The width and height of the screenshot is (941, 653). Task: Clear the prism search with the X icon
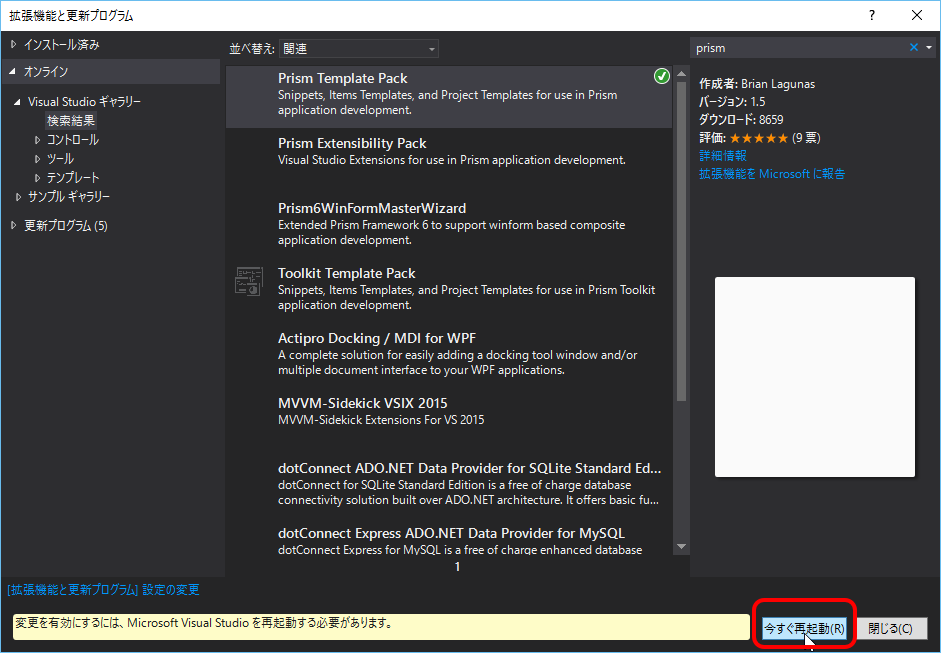913,47
